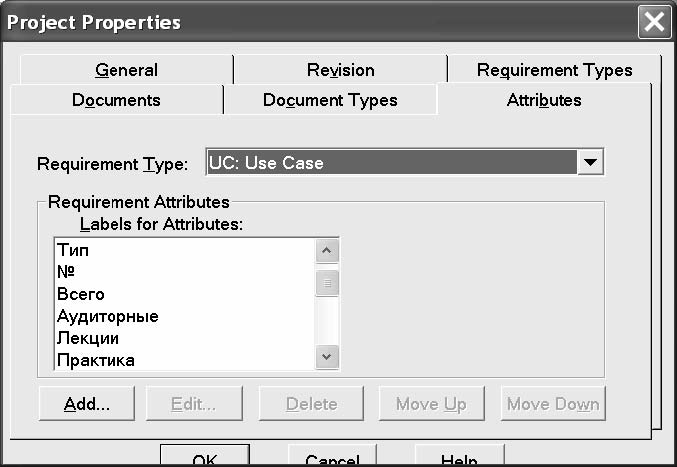The width and height of the screenshot is (677, 467).
Task: Click the OK button
Action: 205,457
